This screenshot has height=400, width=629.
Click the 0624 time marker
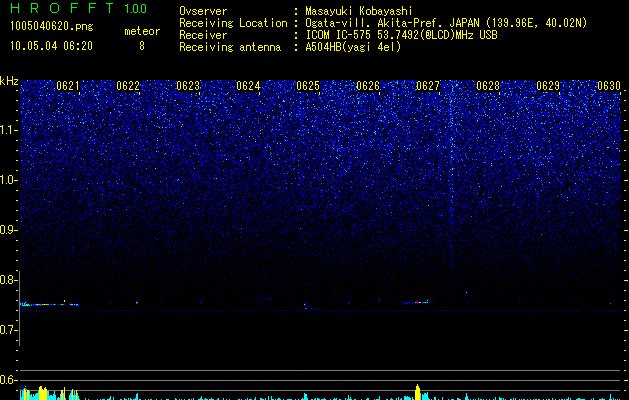pos(248,85)
